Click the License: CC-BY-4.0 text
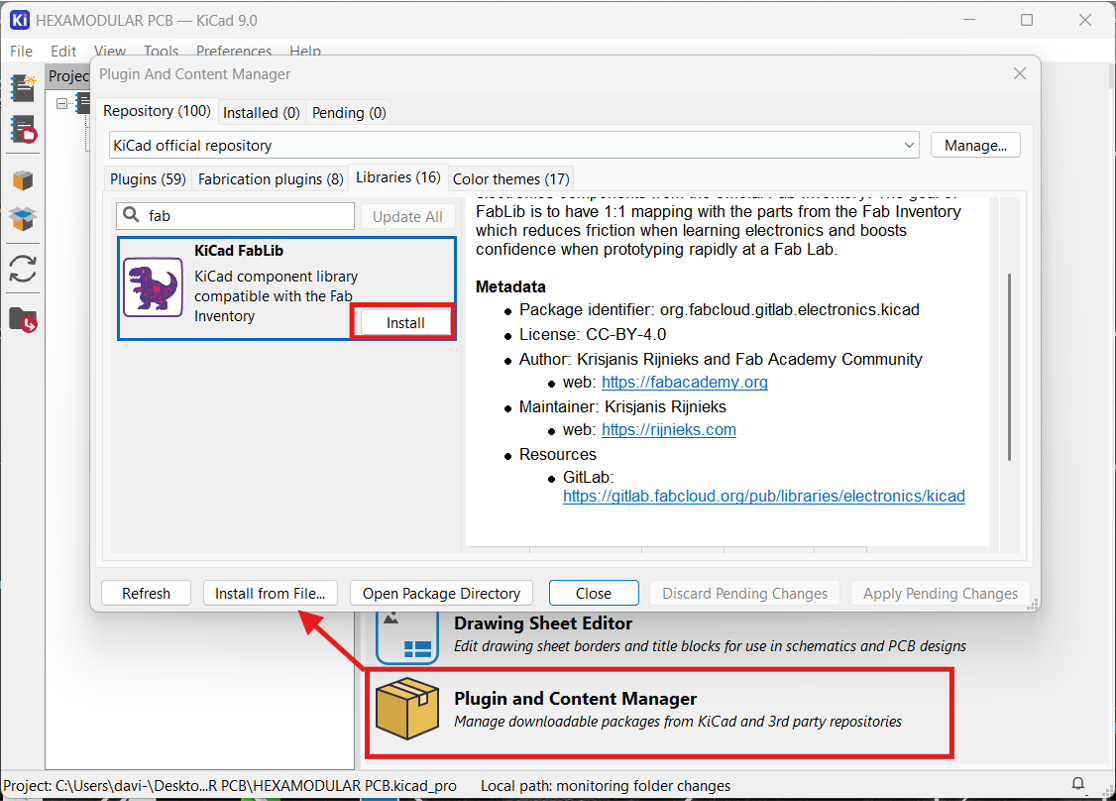Screen dimensions: 1116x801 tap(592, 335)
